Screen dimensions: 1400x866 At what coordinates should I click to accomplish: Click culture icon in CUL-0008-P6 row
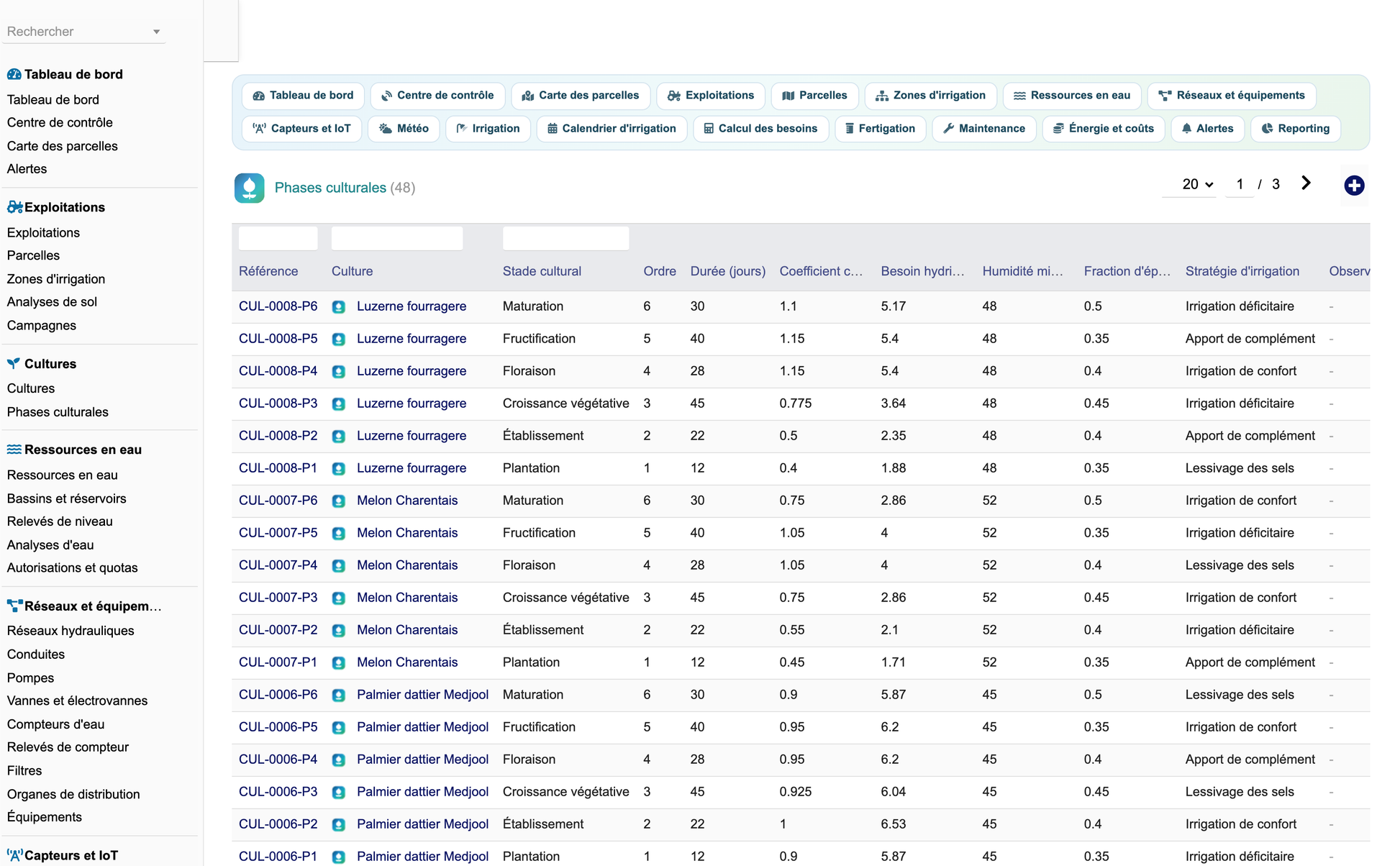point(339,307)
